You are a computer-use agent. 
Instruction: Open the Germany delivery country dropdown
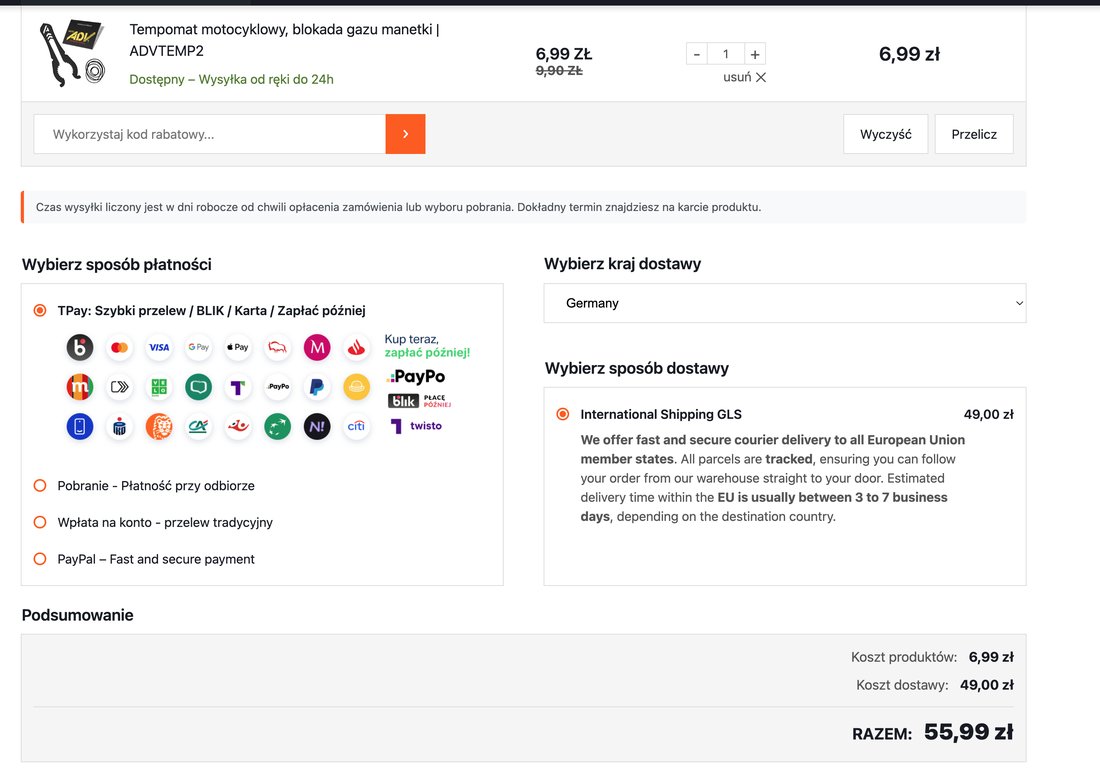(784, 303)
